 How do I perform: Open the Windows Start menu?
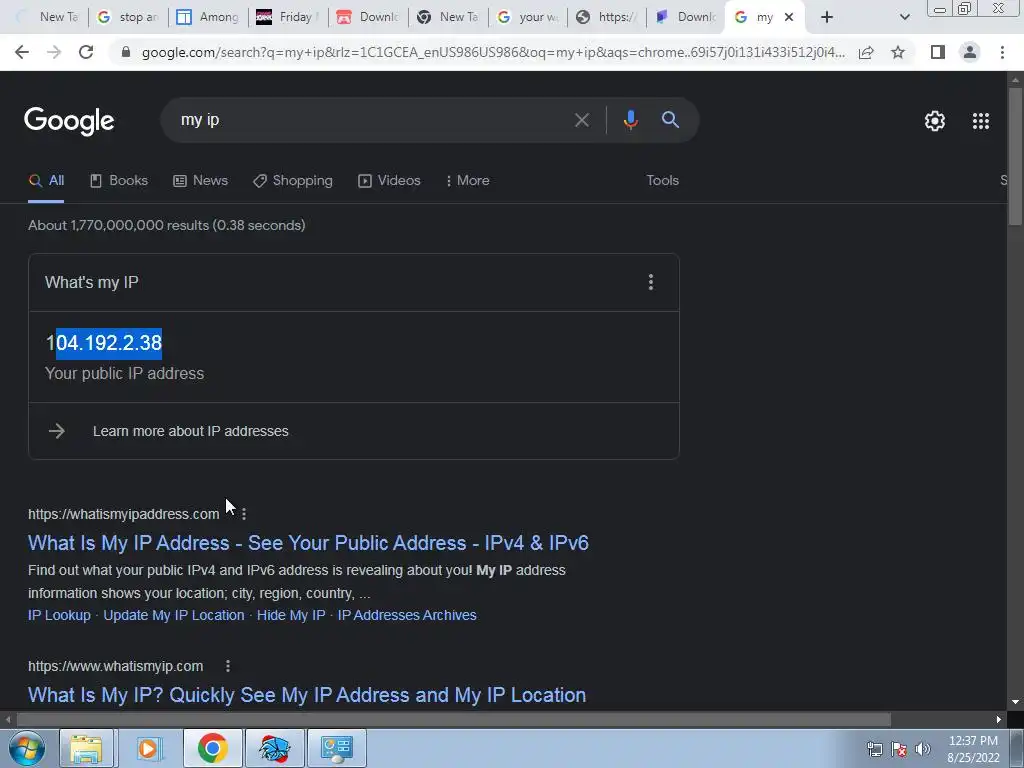pyautogui.click(x=26, y=748)
